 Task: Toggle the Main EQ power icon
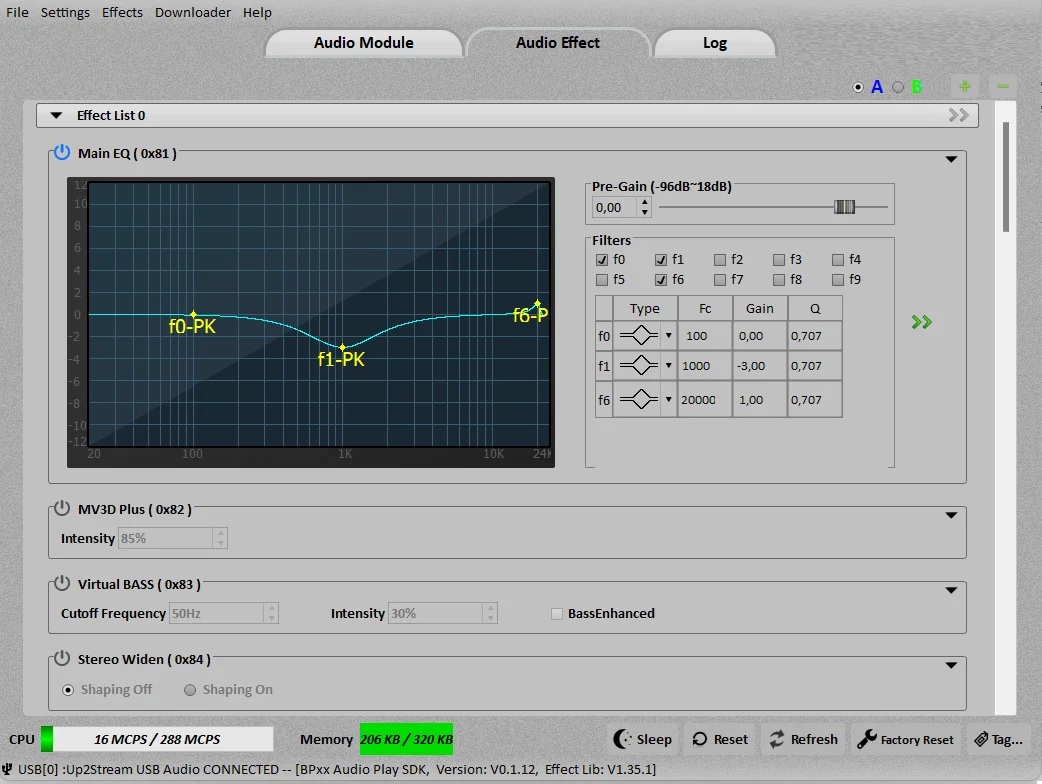(62, 153)
